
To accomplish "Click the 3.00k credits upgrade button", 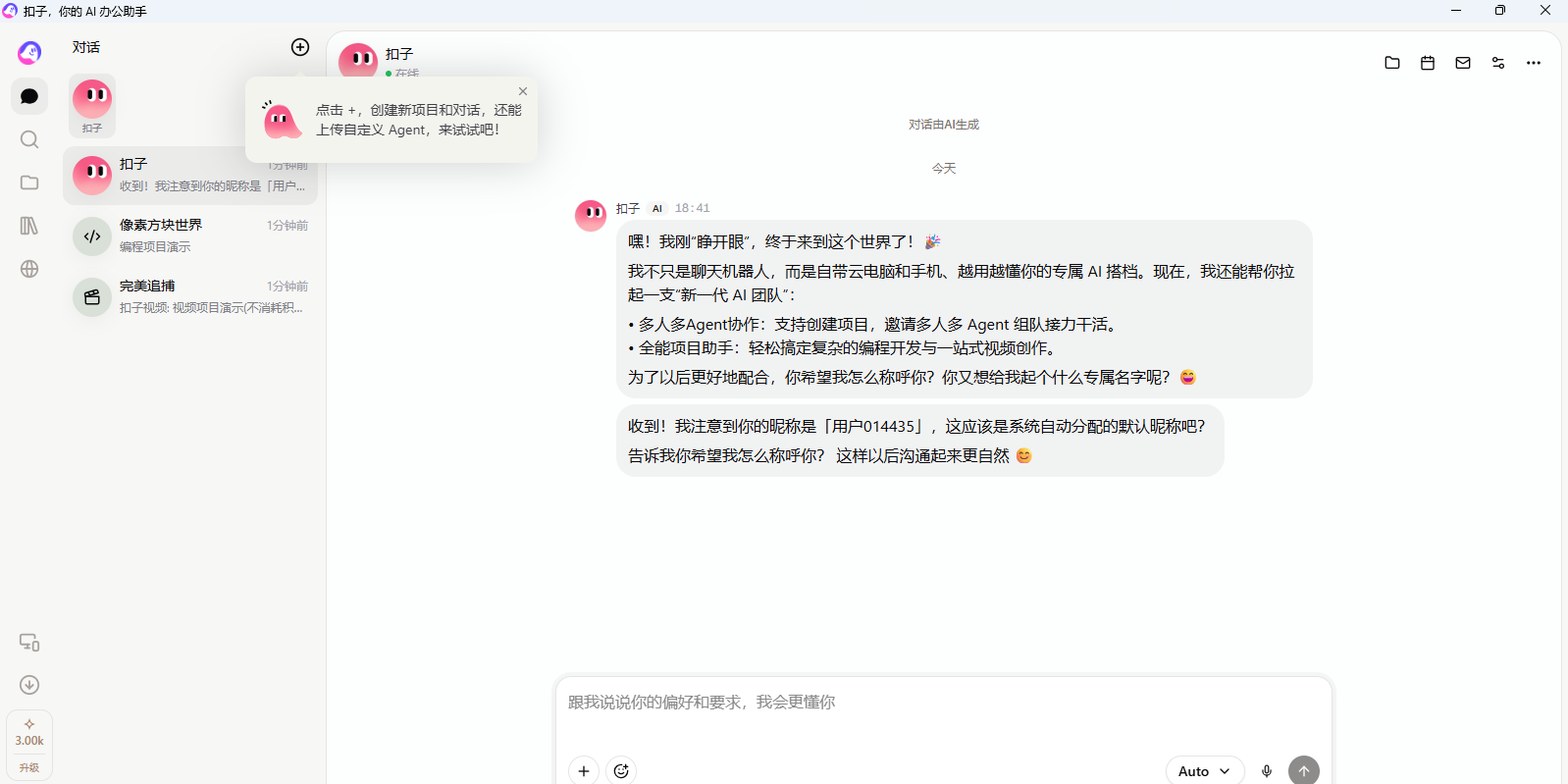I will [x=29, y=745].
